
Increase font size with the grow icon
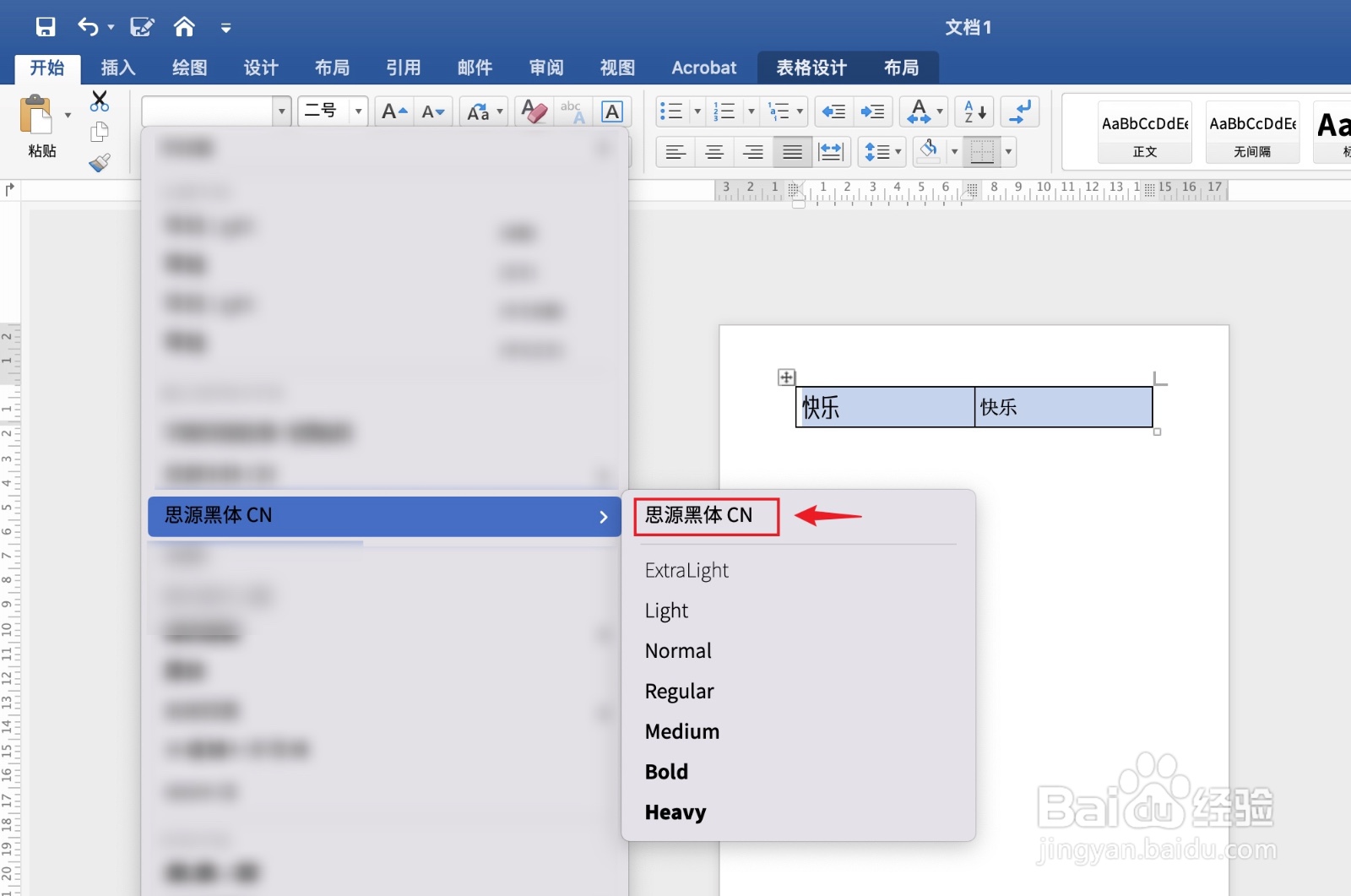click(x=394, y=111)
